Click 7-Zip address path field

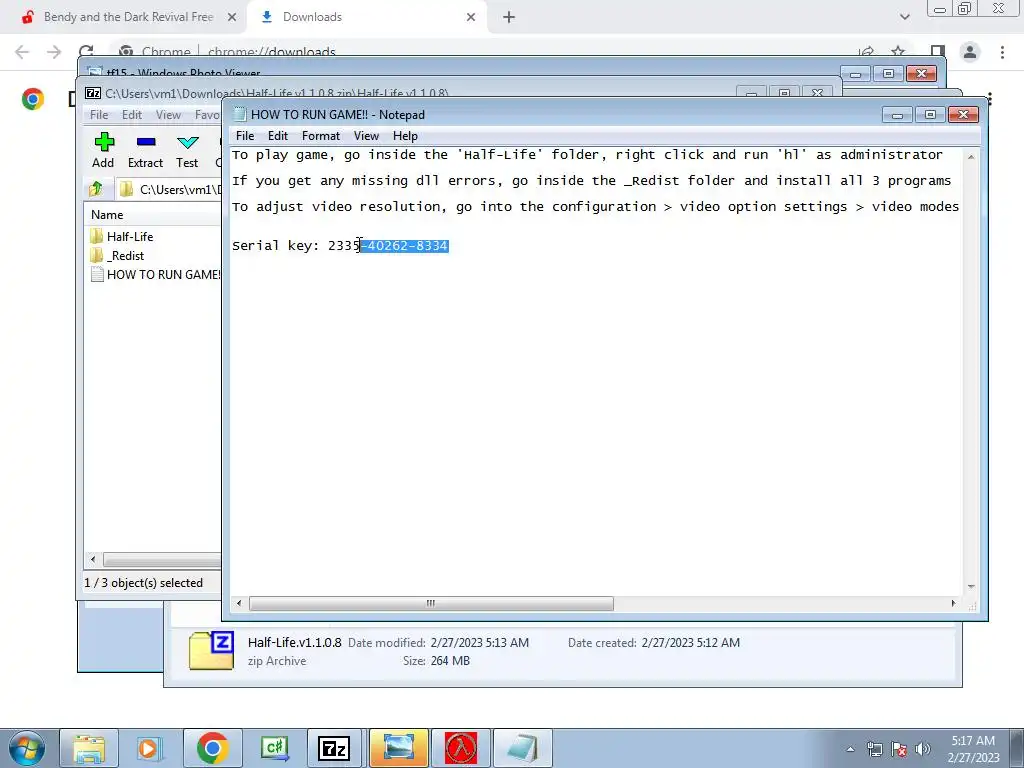(x=170, y=189)
